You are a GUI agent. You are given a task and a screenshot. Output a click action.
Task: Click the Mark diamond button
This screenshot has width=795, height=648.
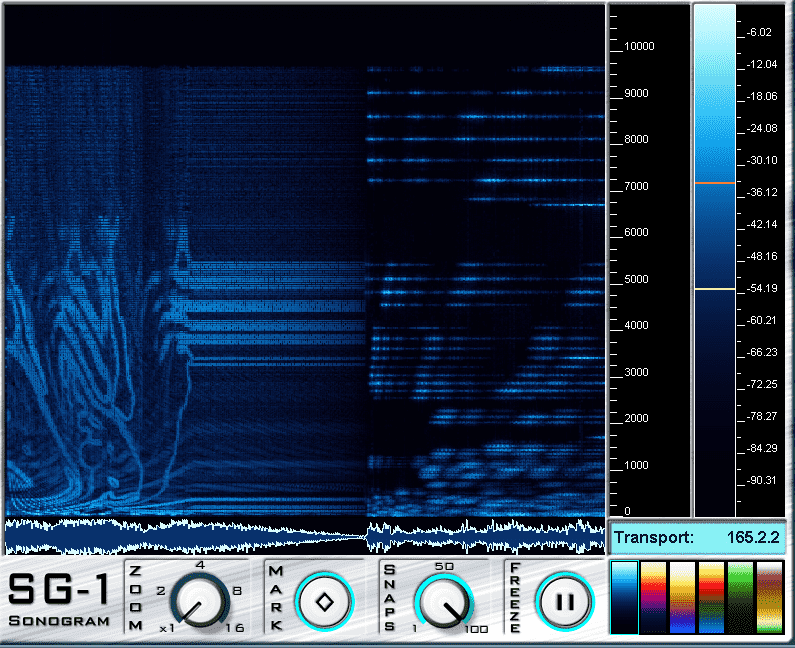point(324,602)
